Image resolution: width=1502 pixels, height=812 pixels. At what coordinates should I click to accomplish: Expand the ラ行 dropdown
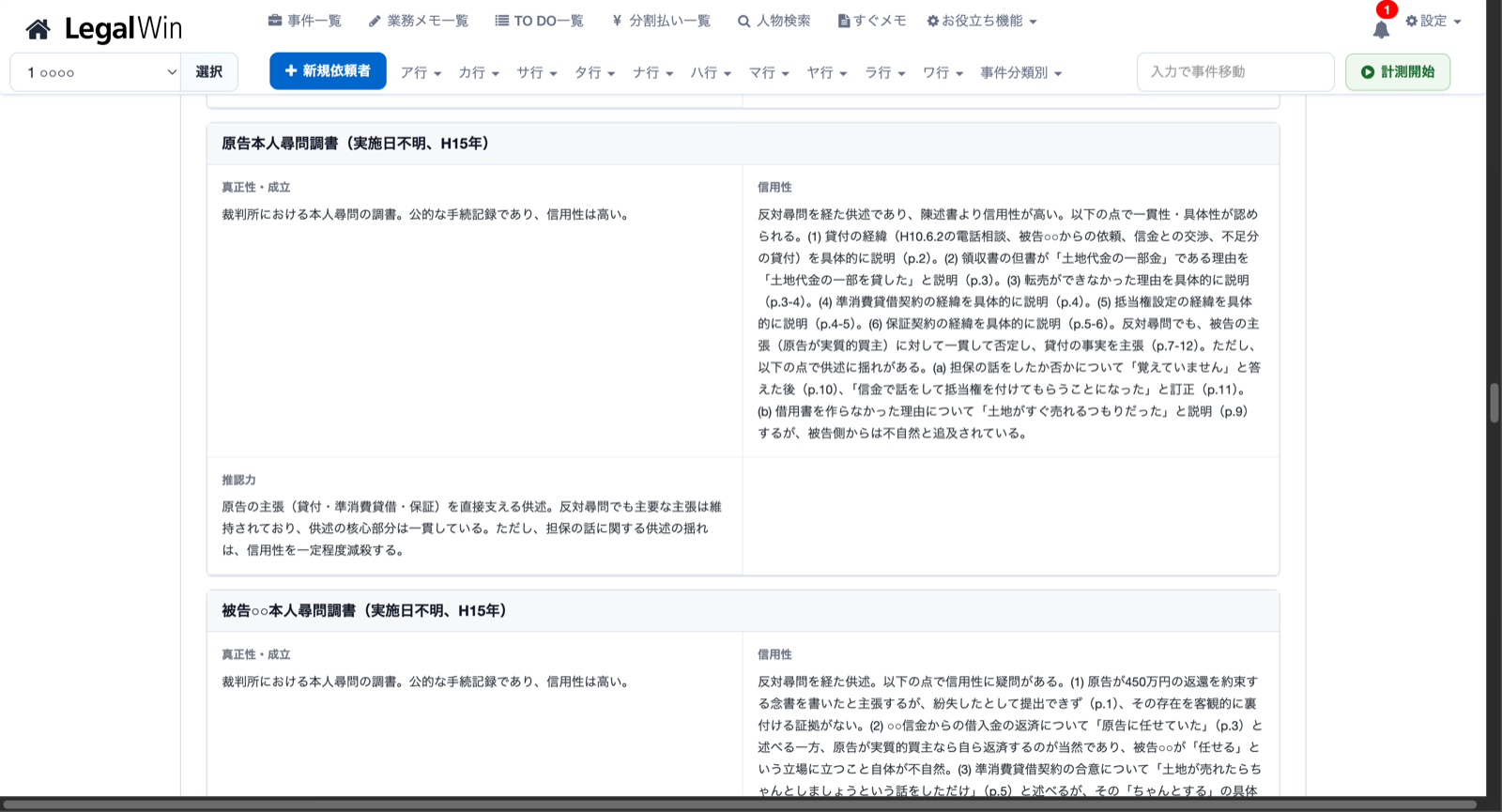tap(885, 72)
